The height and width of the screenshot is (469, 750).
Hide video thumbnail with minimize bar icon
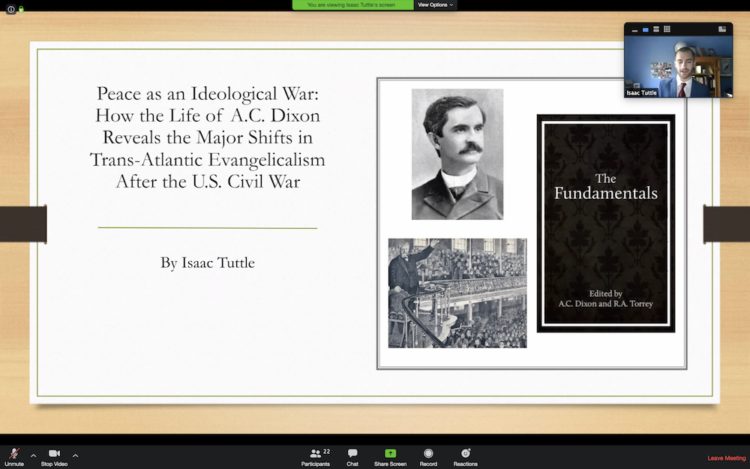(x=634, y=29)
